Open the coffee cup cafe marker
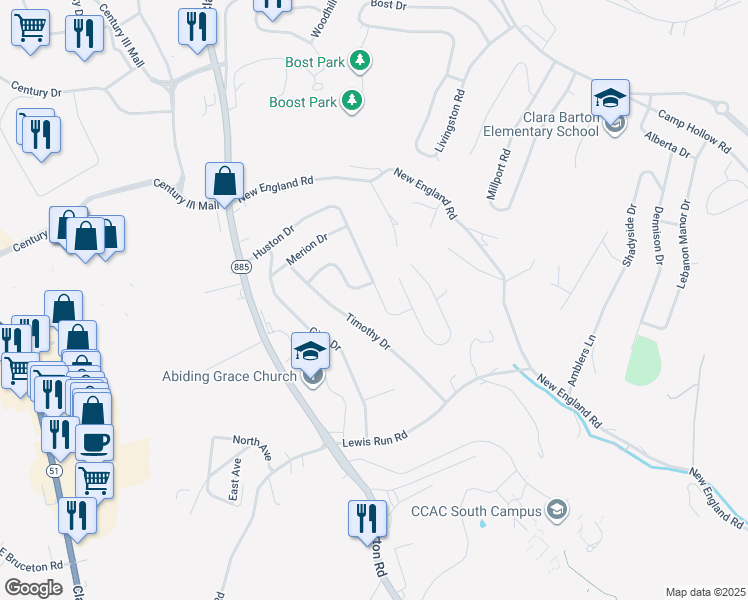748x600 pixels. pos(94,443)
